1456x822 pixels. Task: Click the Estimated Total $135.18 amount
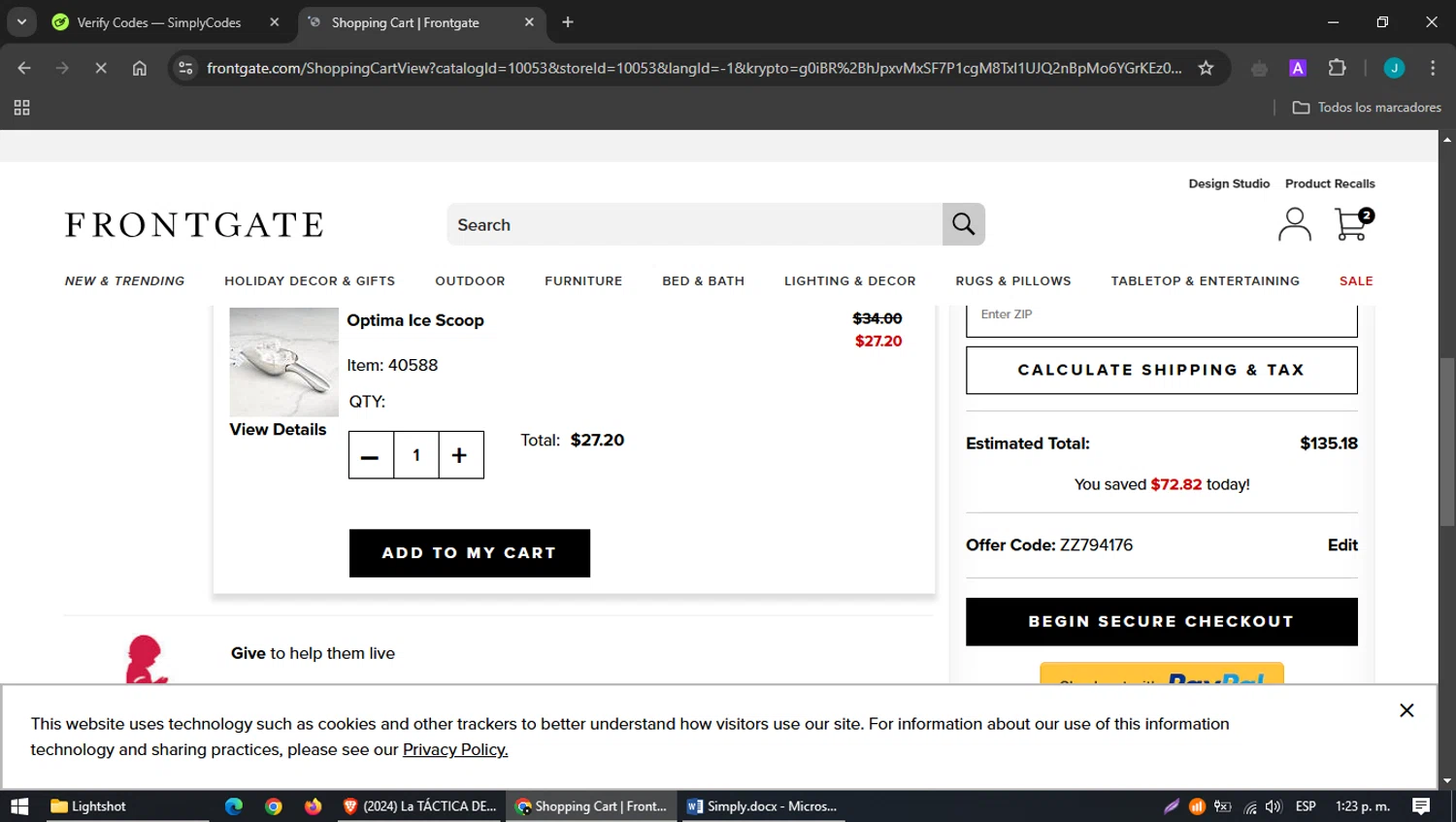[1329, 444]
